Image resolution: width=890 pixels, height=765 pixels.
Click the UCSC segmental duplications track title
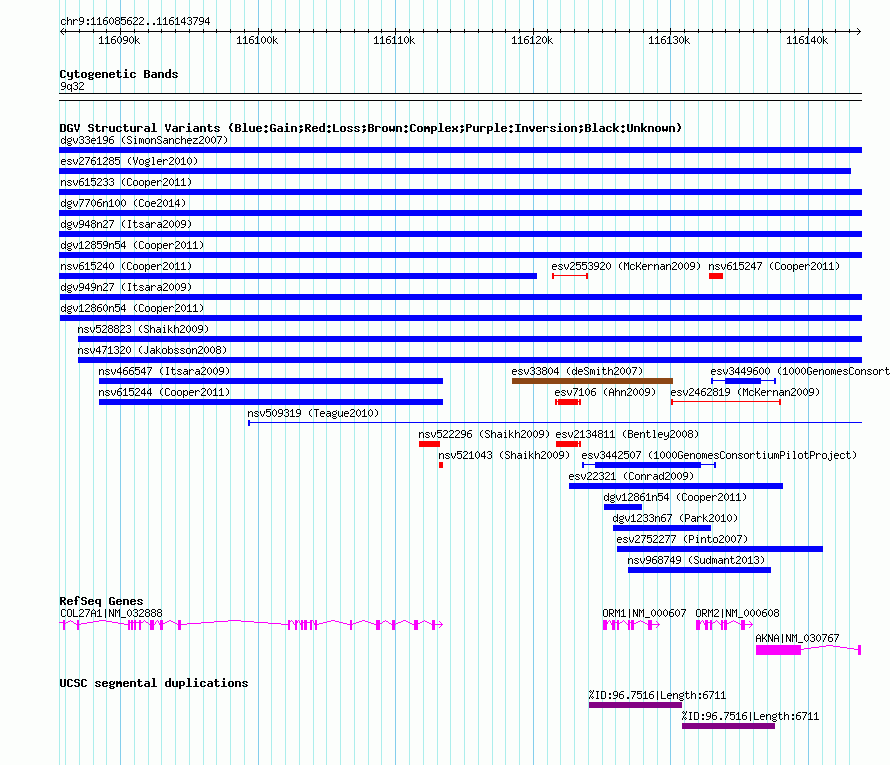154,683
